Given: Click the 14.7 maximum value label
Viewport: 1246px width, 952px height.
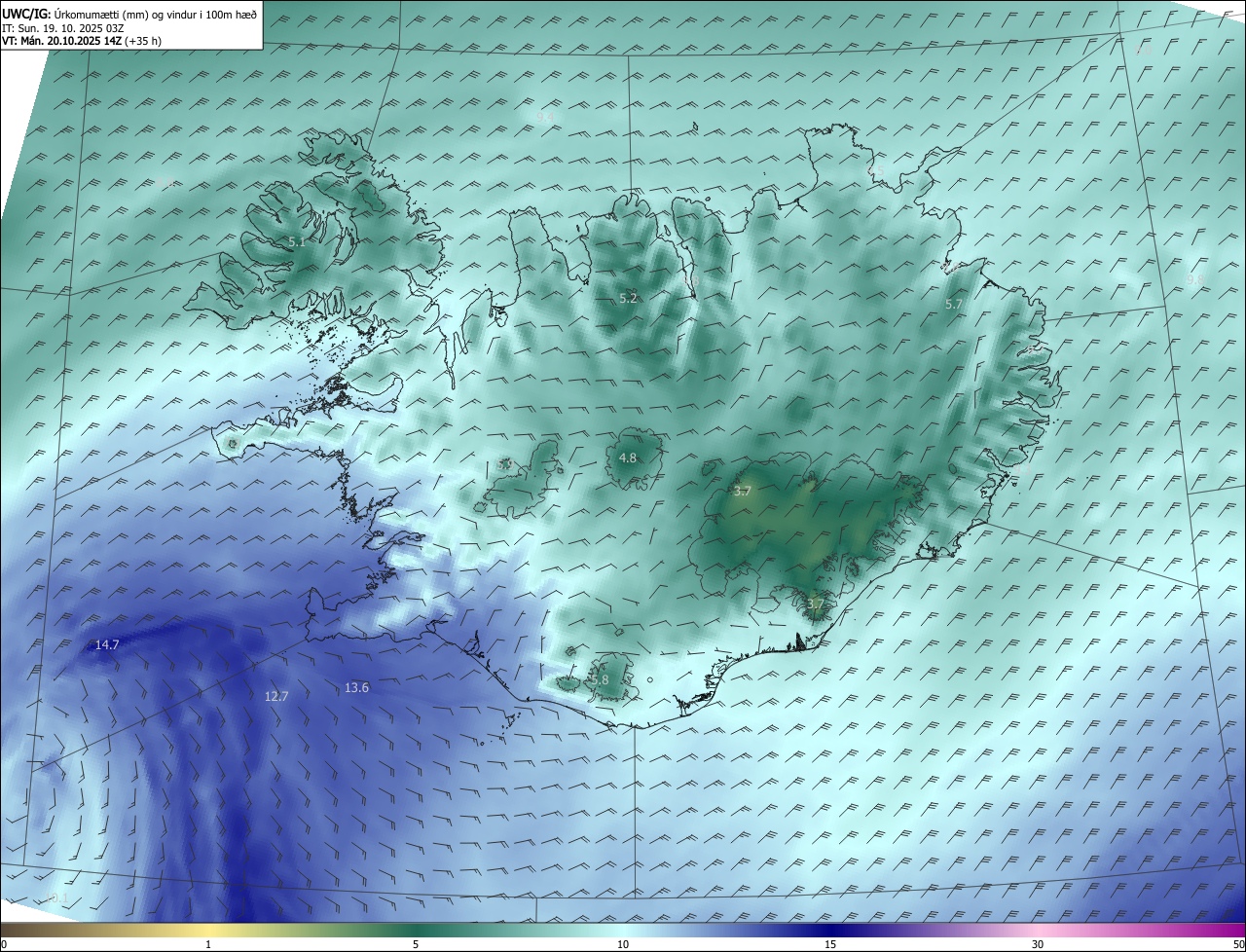Looking at the screenshot, I should (107, 644).
